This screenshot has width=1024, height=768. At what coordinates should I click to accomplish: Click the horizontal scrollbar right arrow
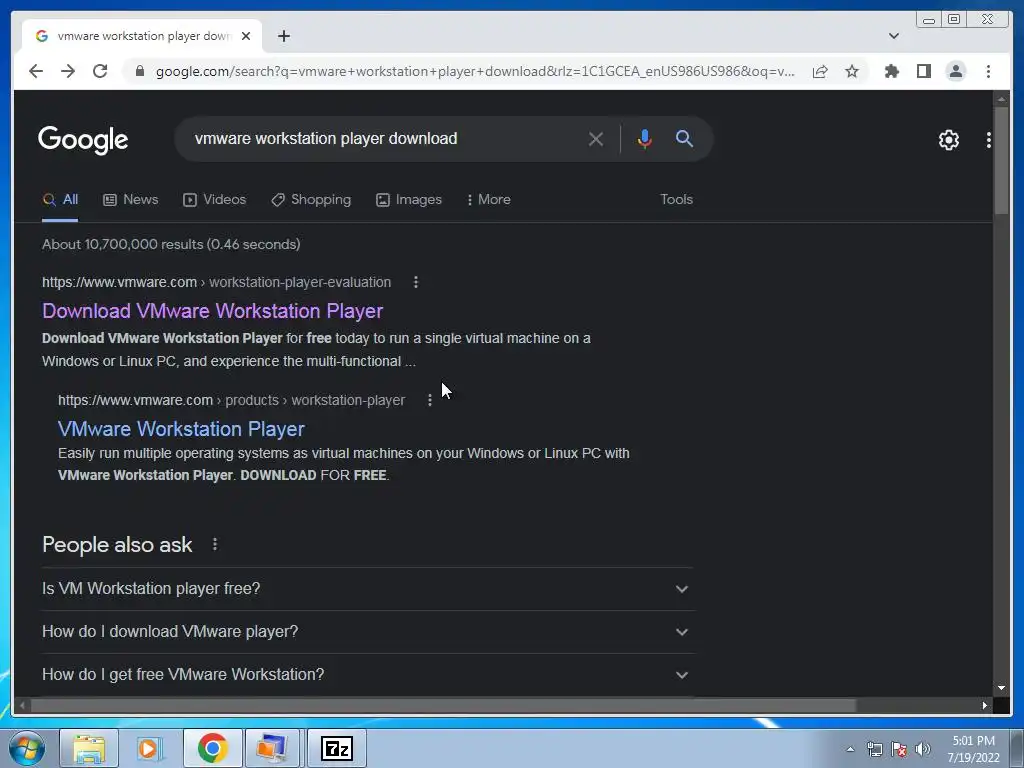985,705
